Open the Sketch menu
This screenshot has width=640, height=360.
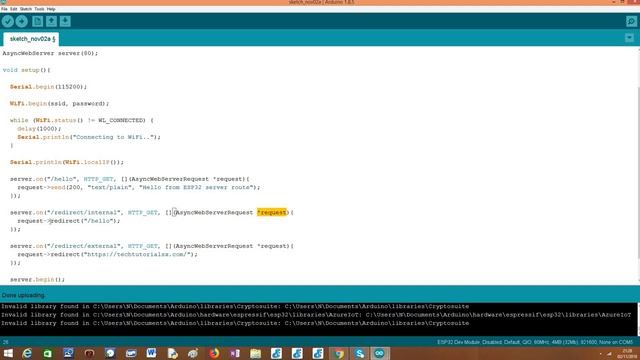click(26, 9)
